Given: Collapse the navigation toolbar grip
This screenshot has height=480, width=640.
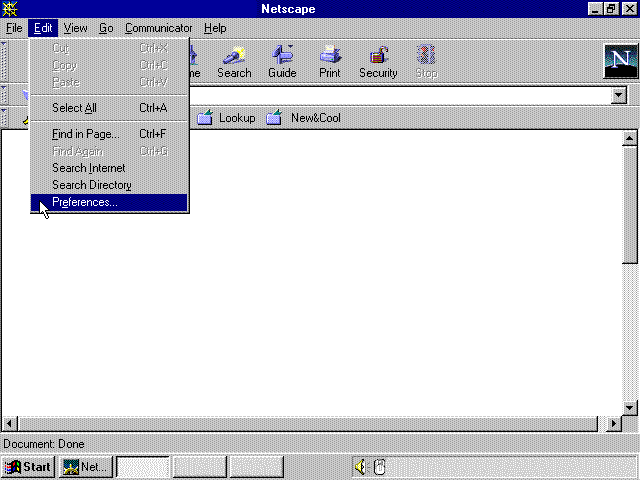Looking at the screenshot, I should point(4,61).
